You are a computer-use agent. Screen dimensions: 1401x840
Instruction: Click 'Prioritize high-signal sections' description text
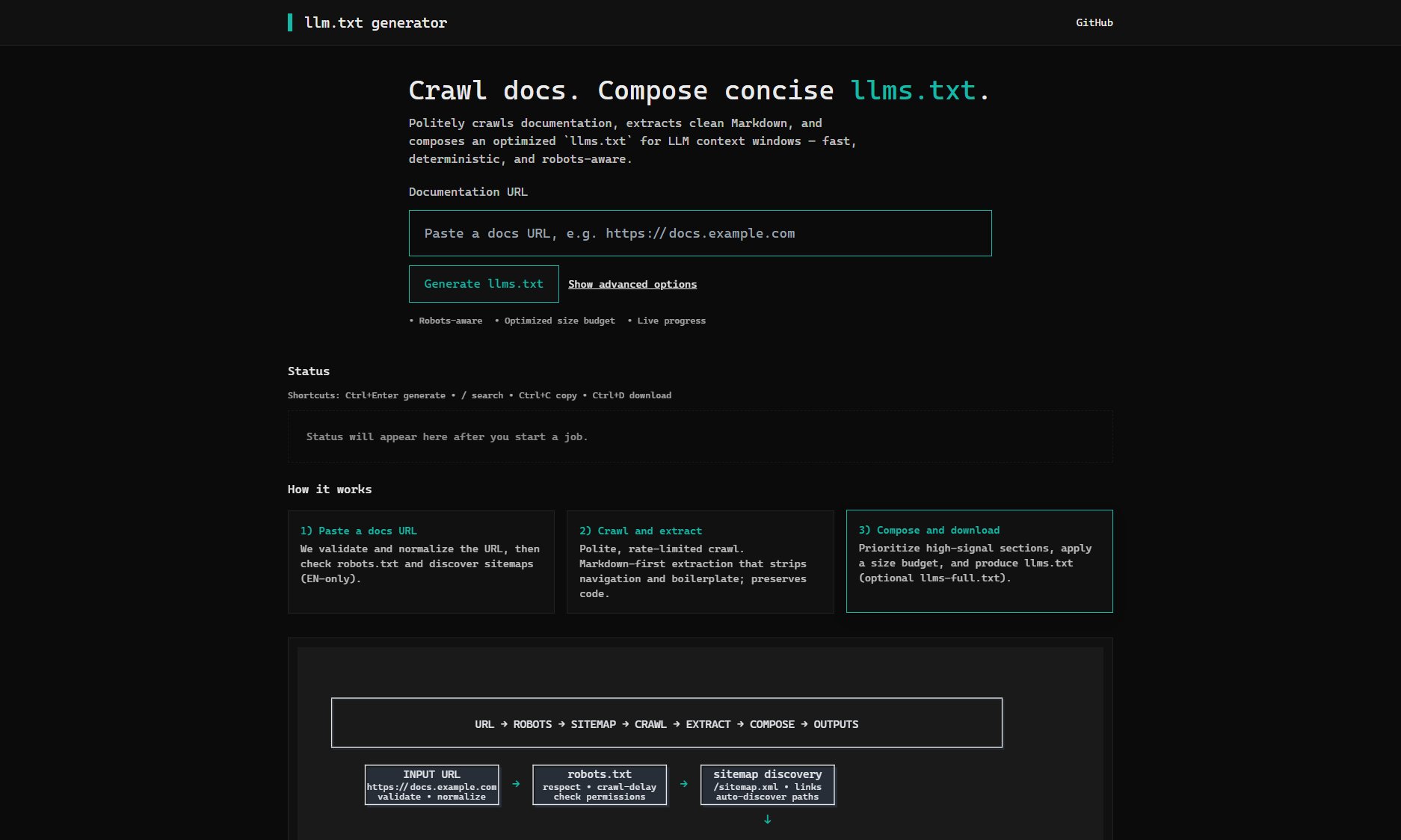(x=975, y=563)
